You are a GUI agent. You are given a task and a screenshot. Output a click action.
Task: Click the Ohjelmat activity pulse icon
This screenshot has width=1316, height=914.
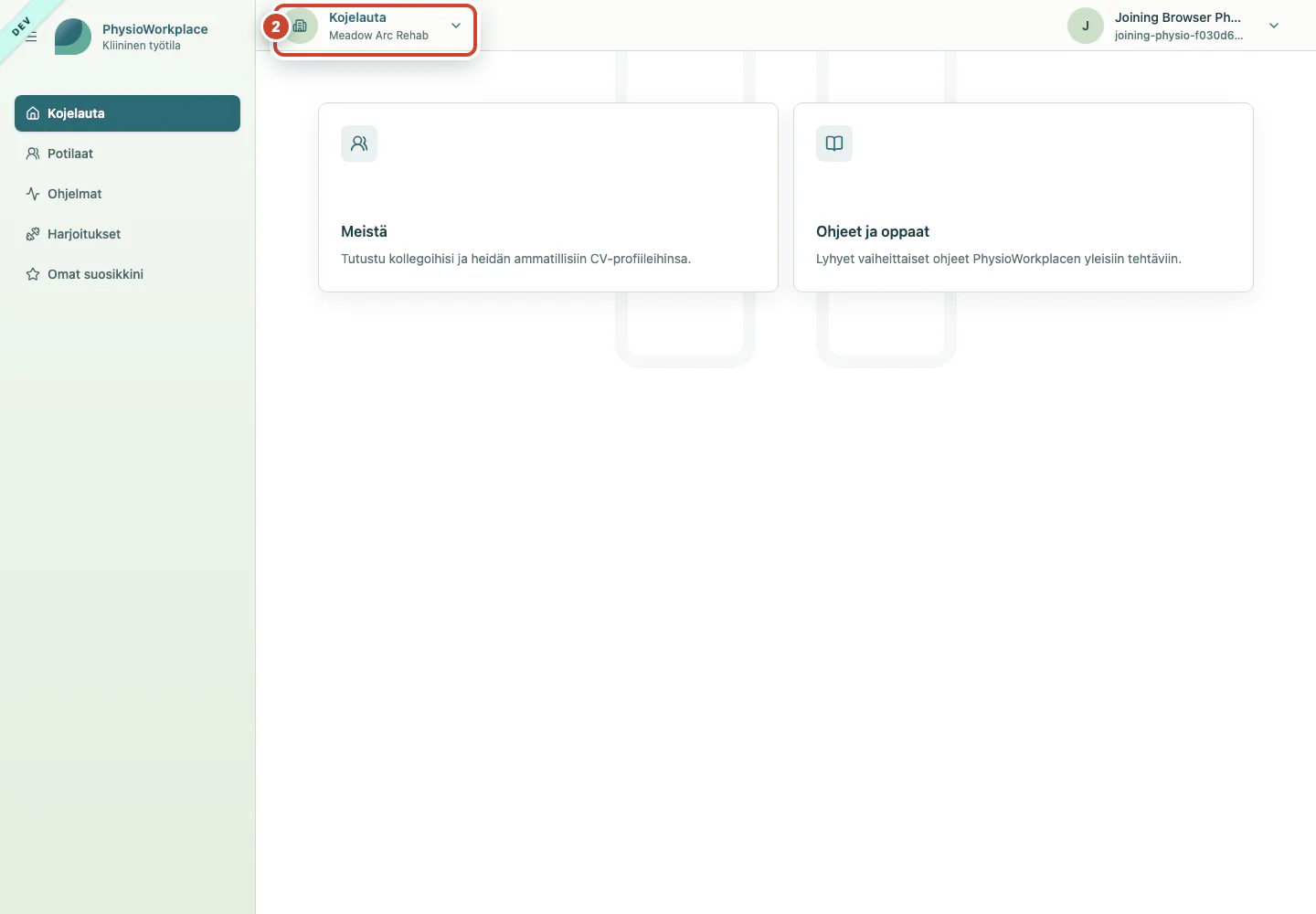point(33,194)
